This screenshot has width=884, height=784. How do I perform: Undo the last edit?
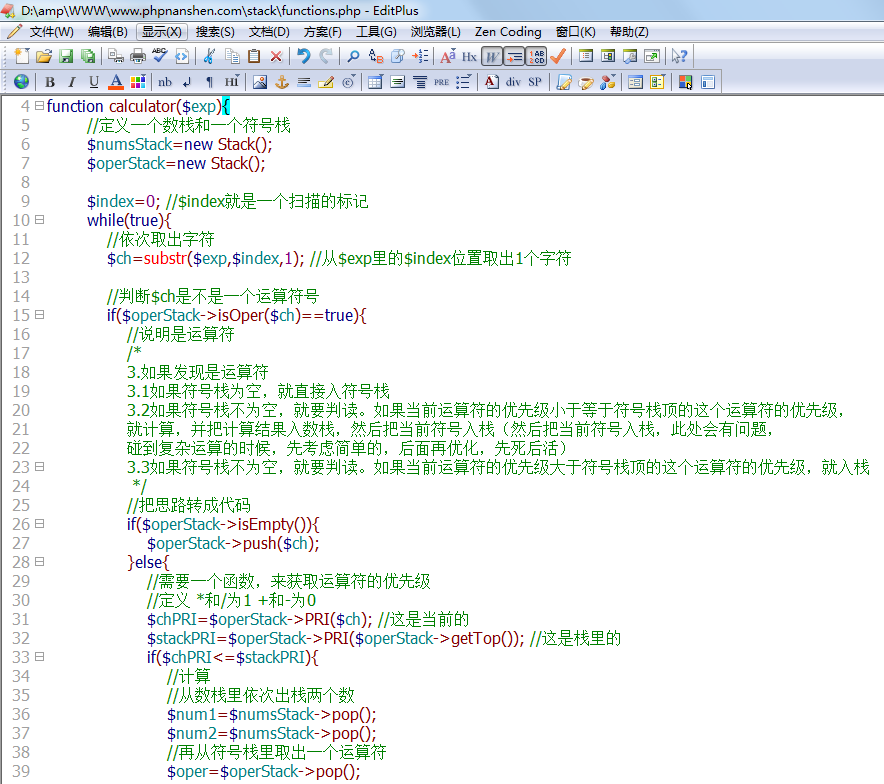coord(304,56)
